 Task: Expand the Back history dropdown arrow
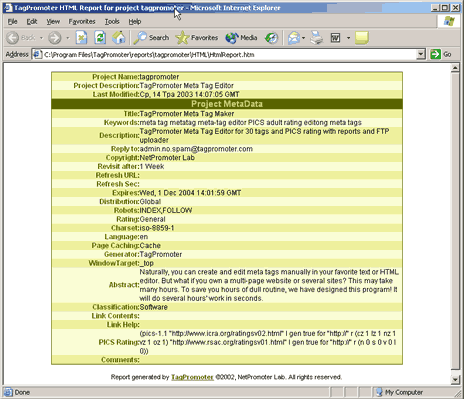point(41,38)
